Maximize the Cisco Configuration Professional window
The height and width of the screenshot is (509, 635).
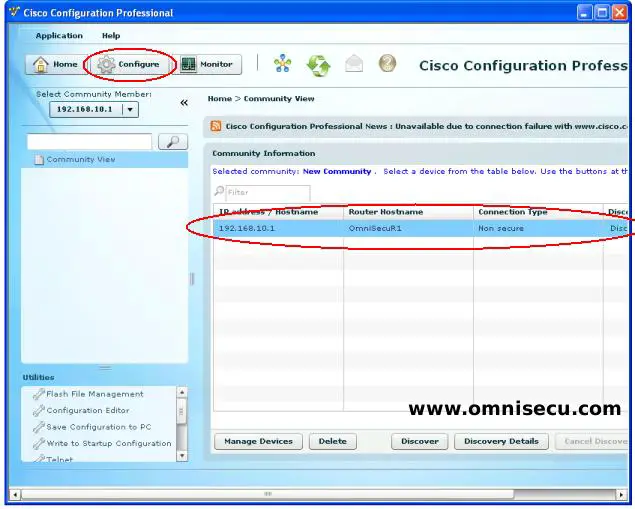coord(602,13)
